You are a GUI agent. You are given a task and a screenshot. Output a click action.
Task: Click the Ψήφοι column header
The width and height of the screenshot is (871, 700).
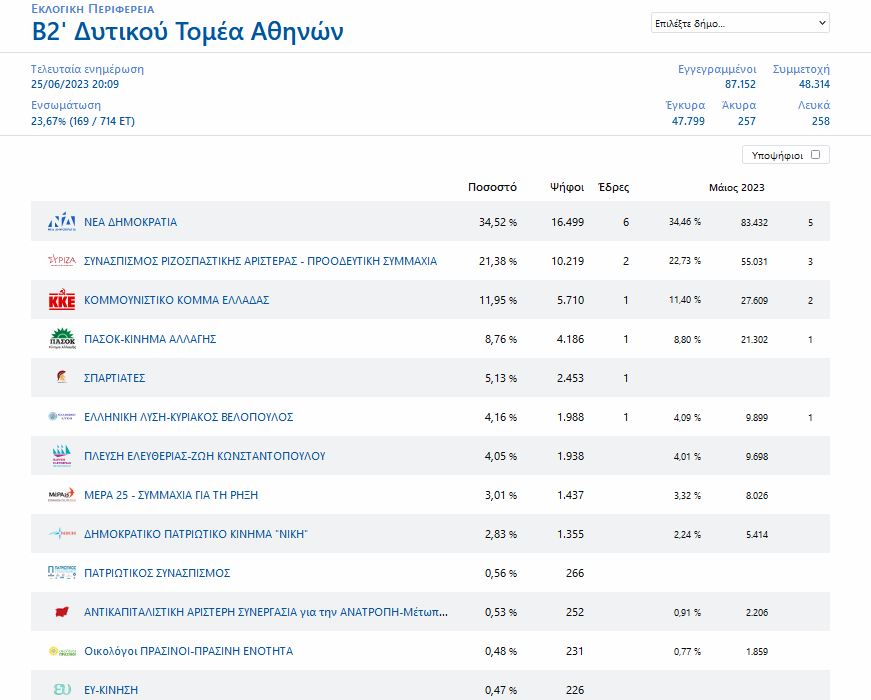click(x=567, y=187)
